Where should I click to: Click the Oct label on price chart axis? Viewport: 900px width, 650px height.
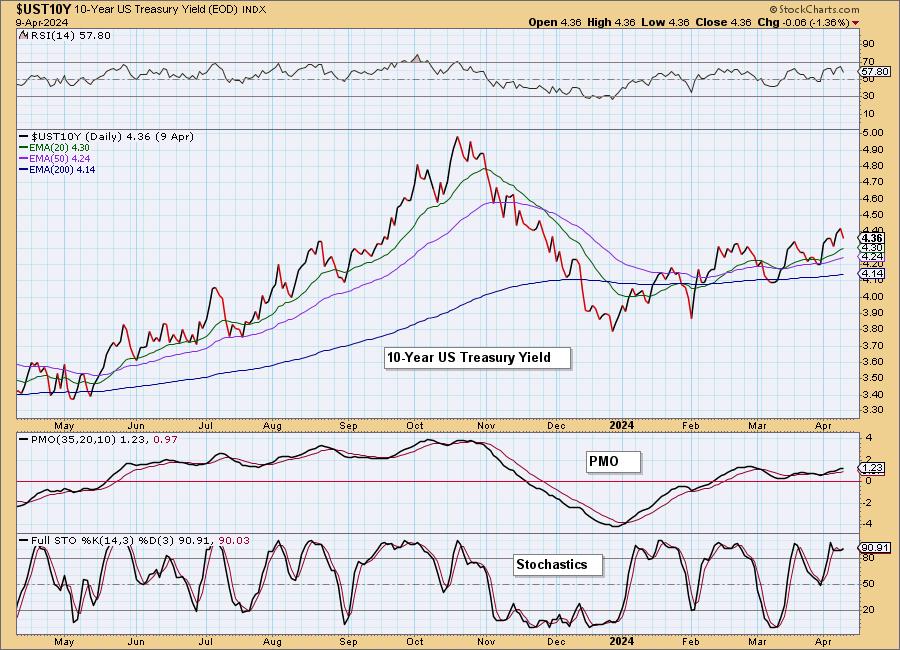[415, 425]
